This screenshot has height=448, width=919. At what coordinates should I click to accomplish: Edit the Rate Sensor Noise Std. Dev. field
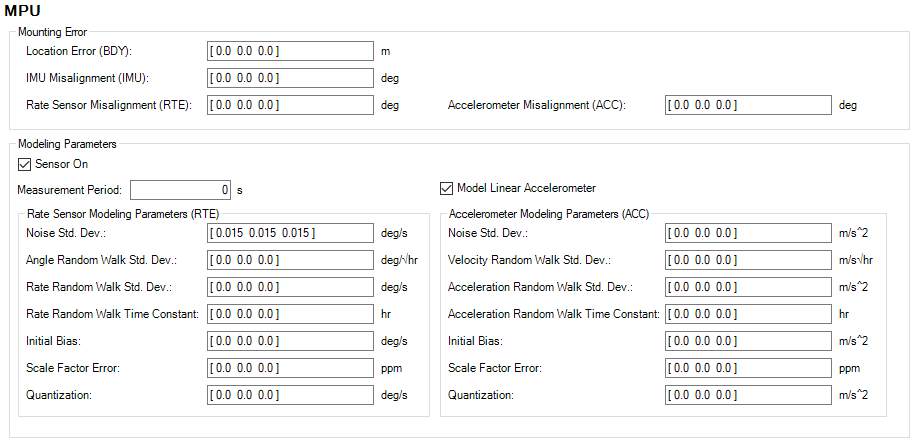point(290,233)
